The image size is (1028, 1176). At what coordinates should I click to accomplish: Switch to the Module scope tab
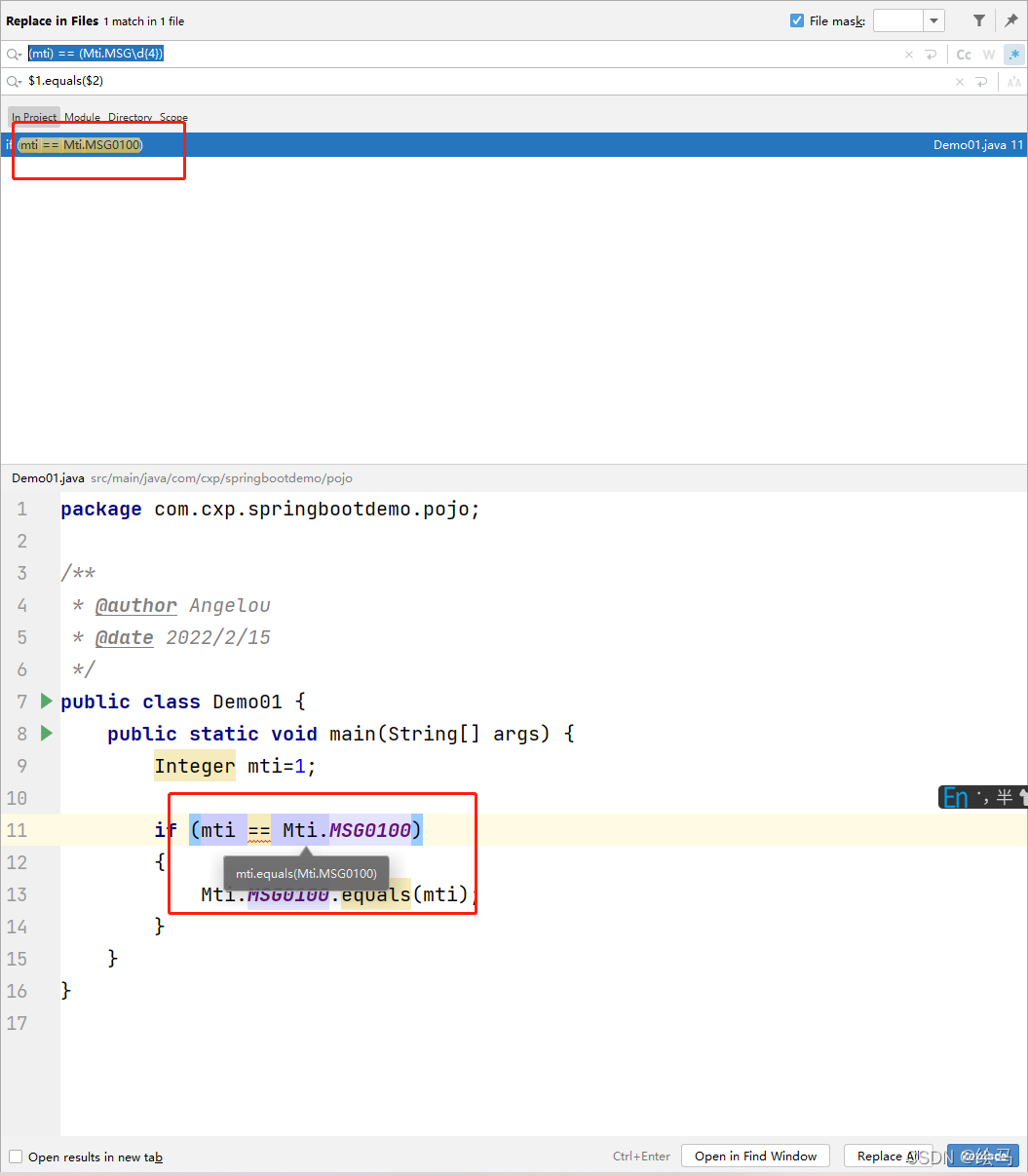pyautogui.click(x=82, y=117)
